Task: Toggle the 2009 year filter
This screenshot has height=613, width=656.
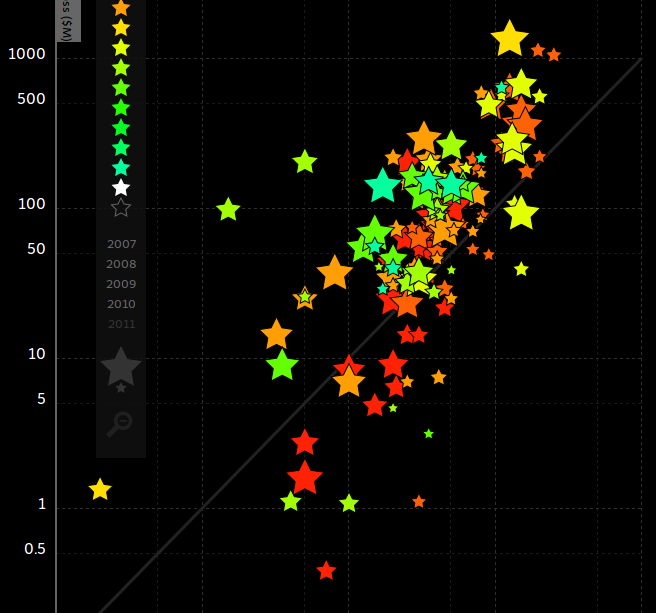Action: point(121,284)
